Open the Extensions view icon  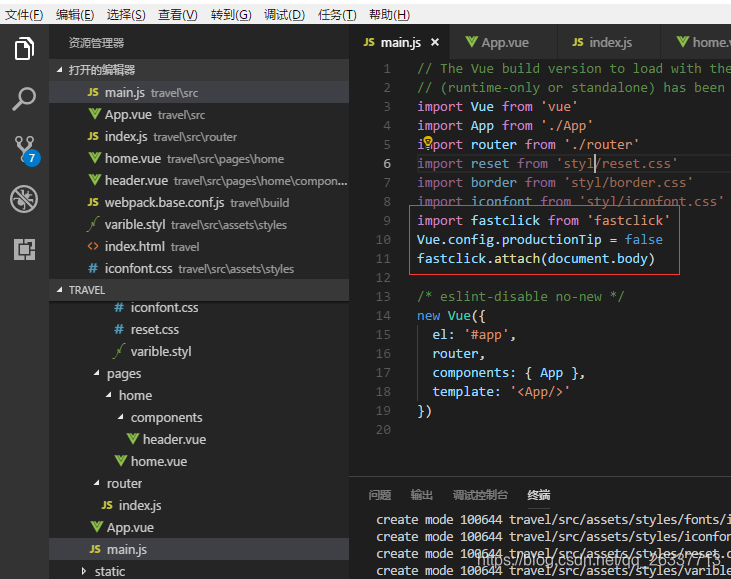pyautogui.click(x=24, y=249)
